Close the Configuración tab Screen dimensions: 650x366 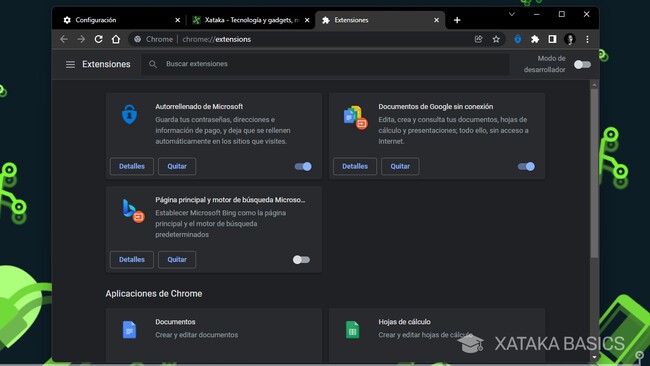pos(177,20)
